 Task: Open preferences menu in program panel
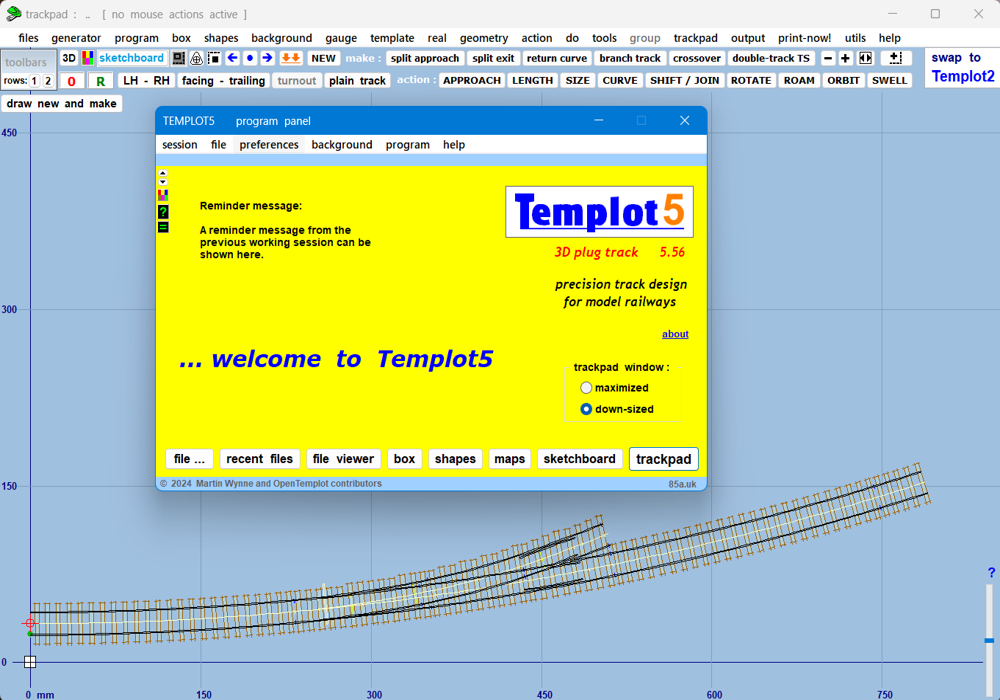pyautogui.click(x=268, y=145)
